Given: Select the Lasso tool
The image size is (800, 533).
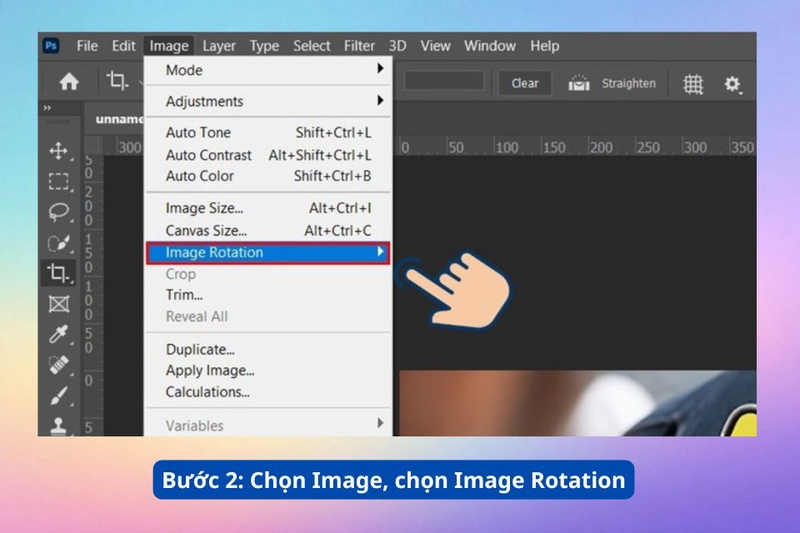Looking at the screenshot, I should coord(59,212).
